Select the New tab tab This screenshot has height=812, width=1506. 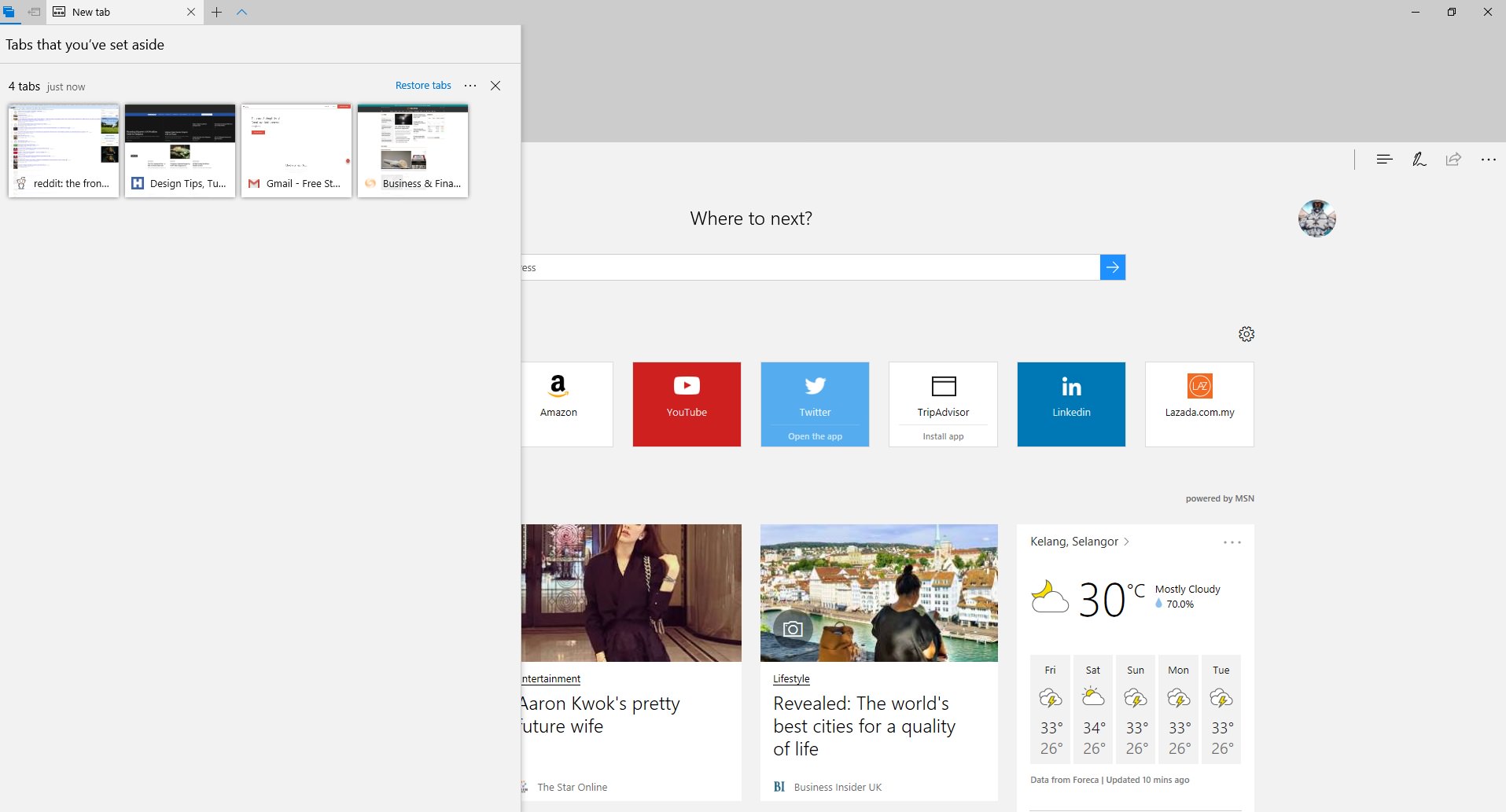[124, 12]
